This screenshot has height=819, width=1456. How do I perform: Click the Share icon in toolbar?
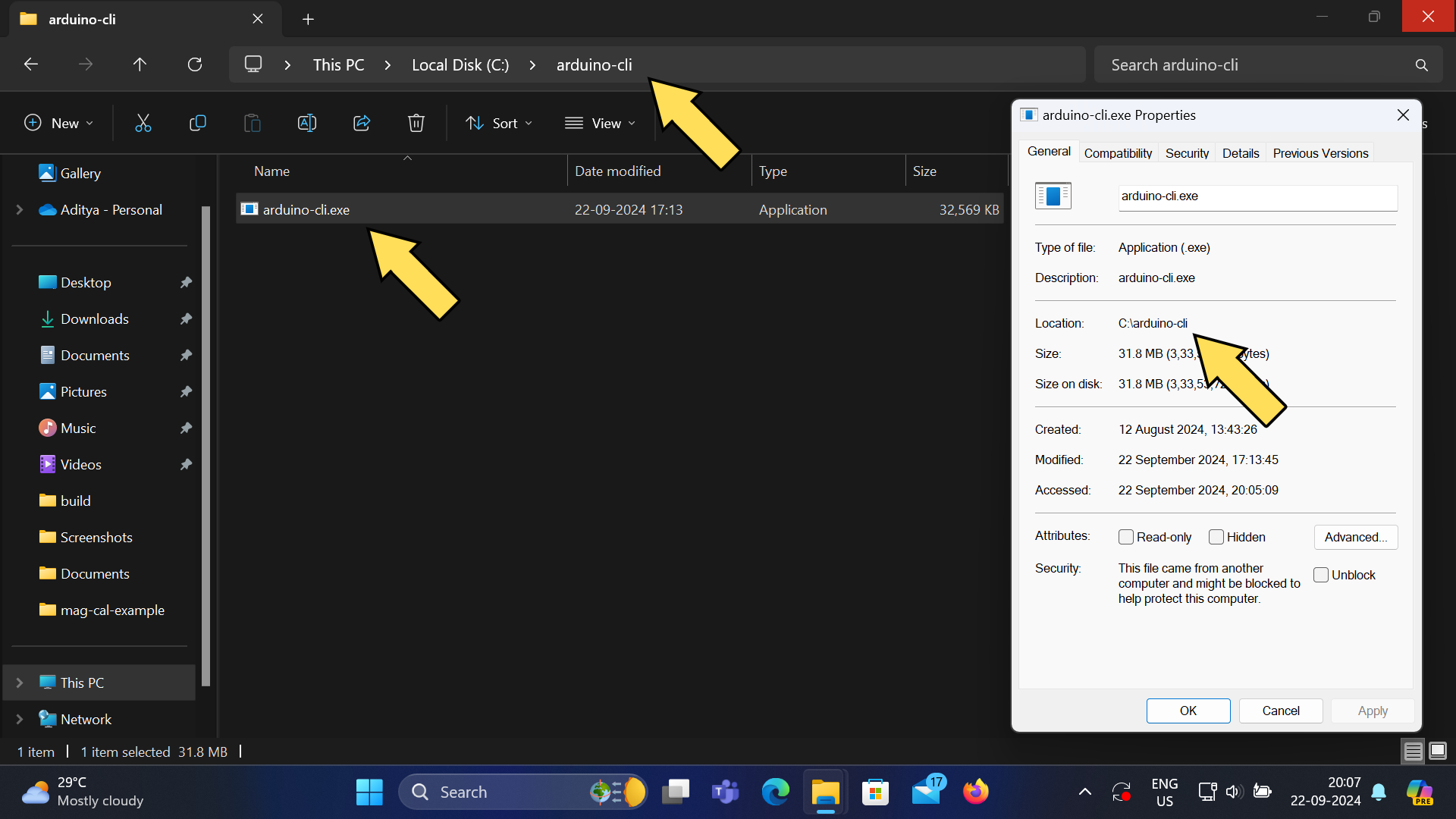[x=362, y=123]
